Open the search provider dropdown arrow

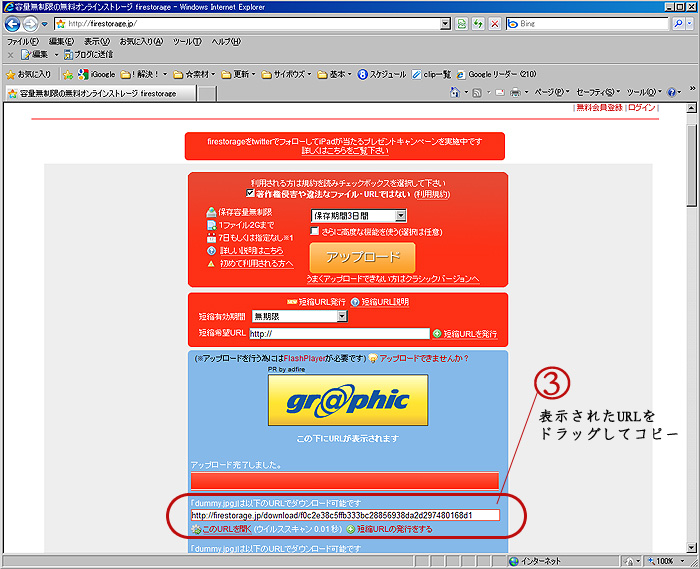click(690, 24)
